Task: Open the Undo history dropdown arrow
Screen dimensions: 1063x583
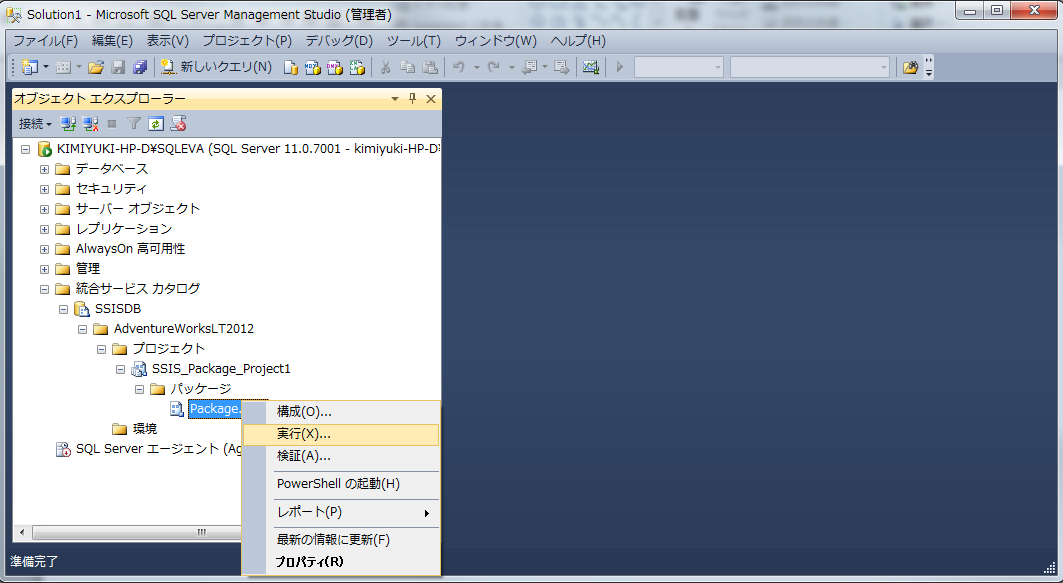Action: (x=476, y=67)
